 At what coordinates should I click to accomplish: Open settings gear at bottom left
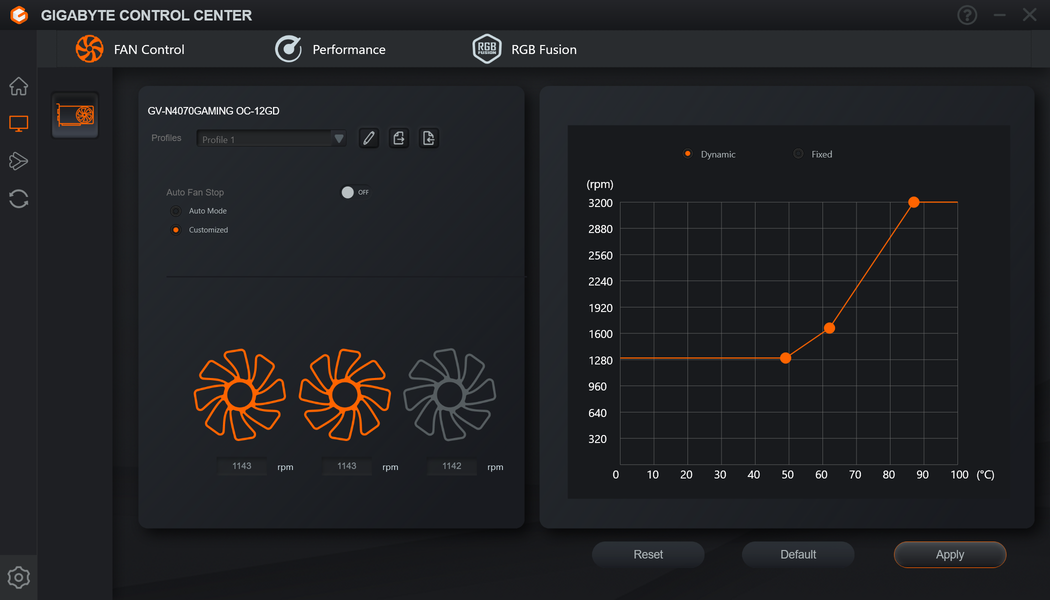tap(19, 577)
